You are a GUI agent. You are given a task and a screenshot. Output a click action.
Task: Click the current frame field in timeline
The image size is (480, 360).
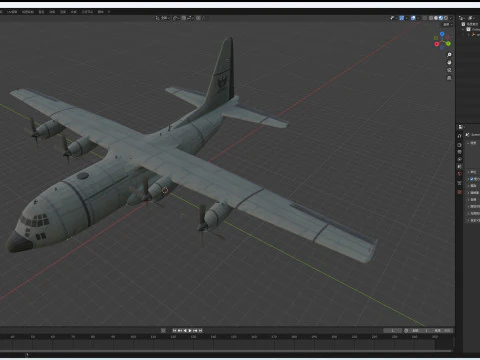pos(393,330)
